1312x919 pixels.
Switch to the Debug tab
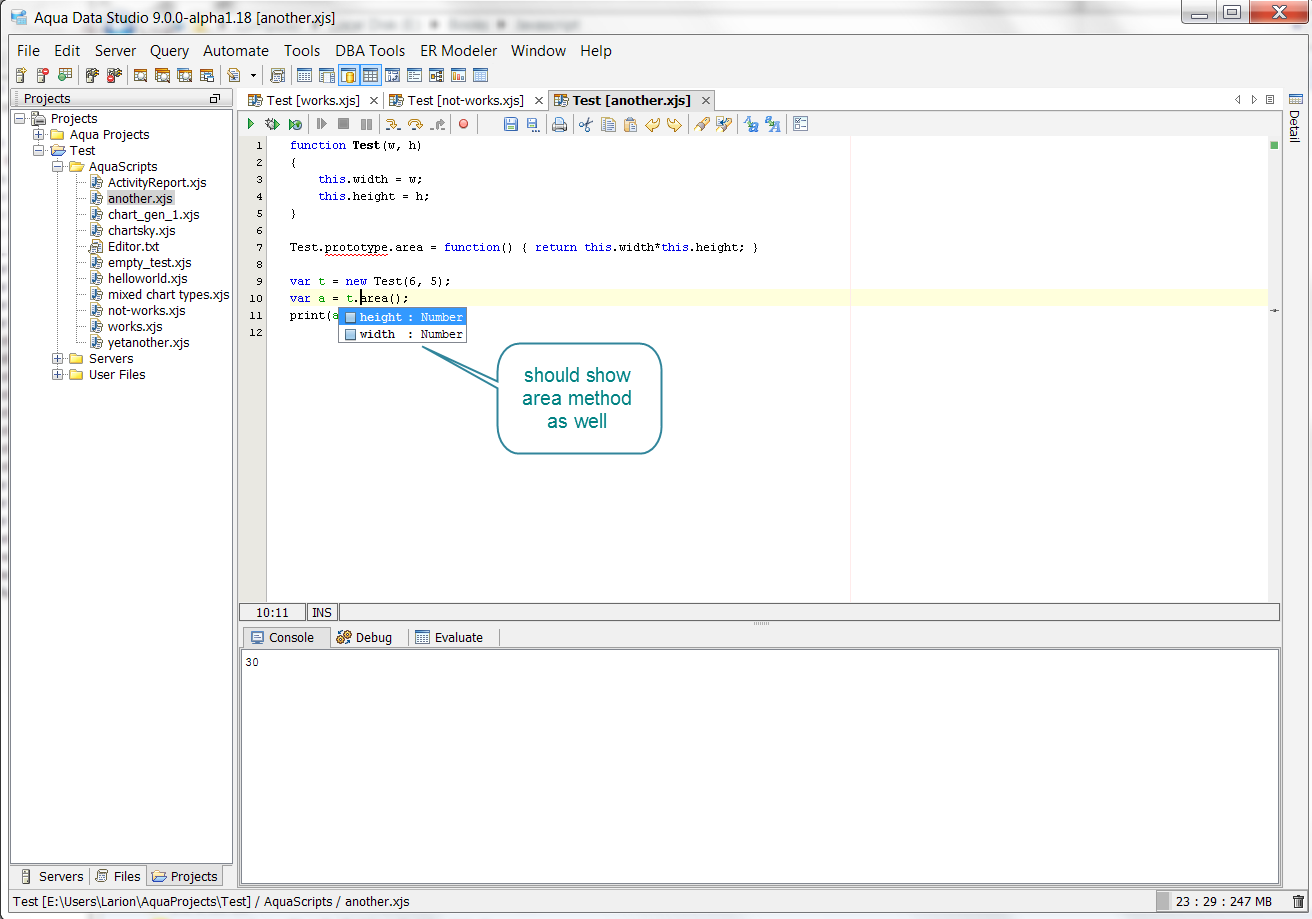(365, 638)
